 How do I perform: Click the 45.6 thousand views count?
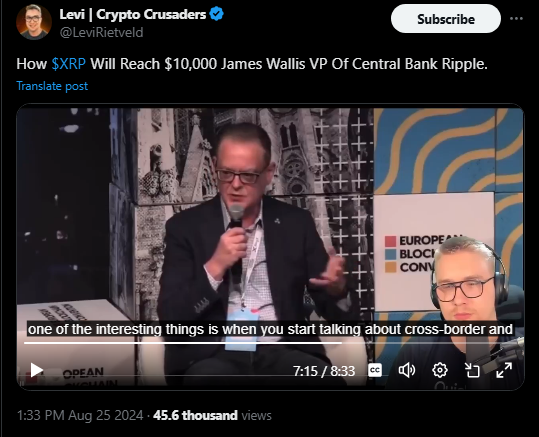click(x=212, y=415)
